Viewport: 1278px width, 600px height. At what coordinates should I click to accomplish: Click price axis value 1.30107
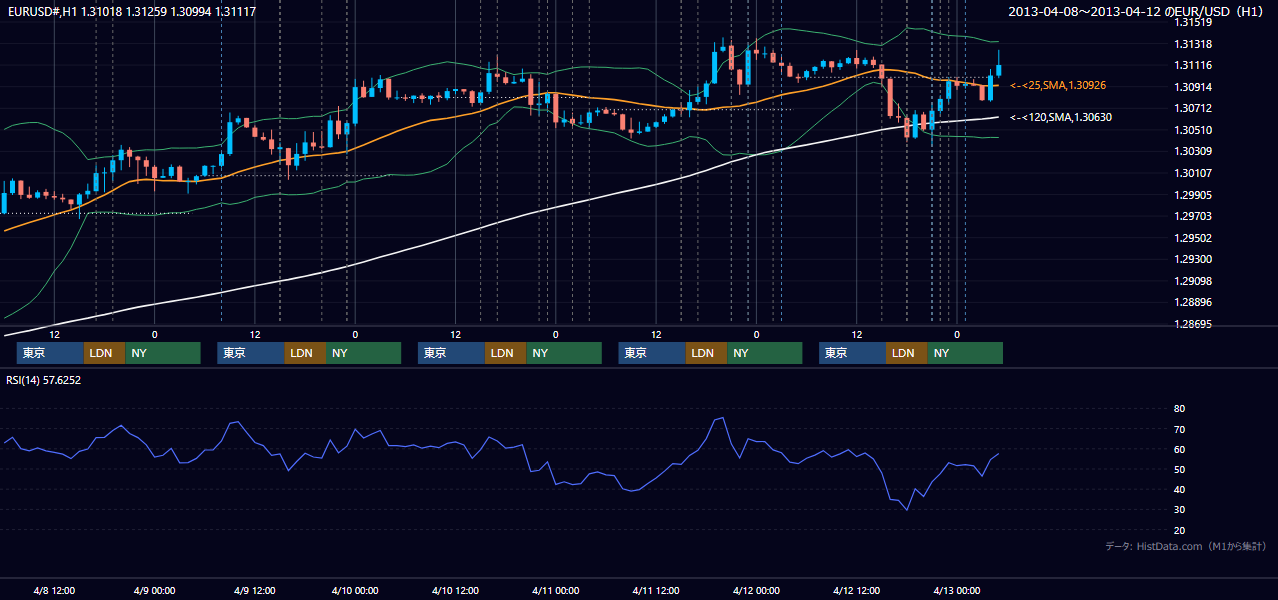pos(1193,173)
